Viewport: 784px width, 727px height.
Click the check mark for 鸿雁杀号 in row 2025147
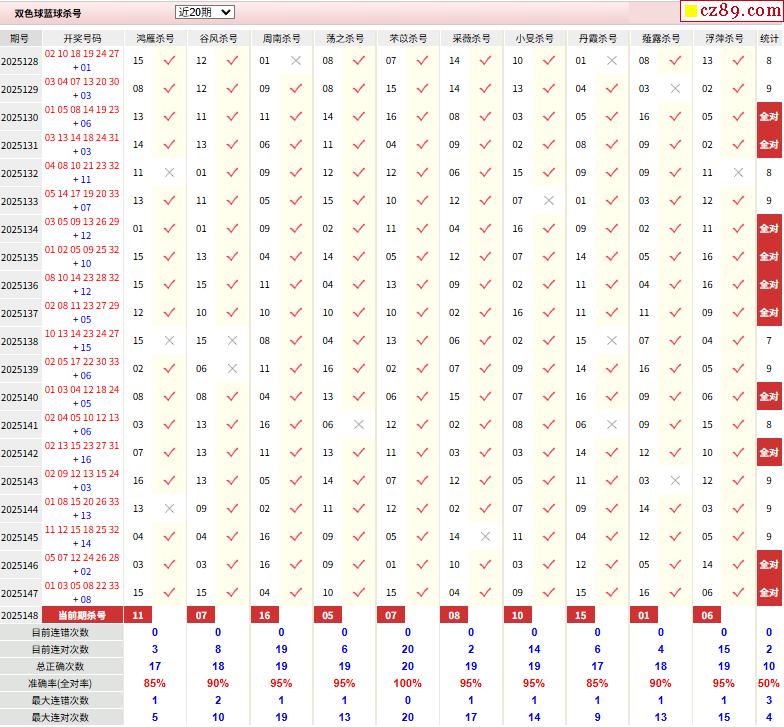click(169, 593)
